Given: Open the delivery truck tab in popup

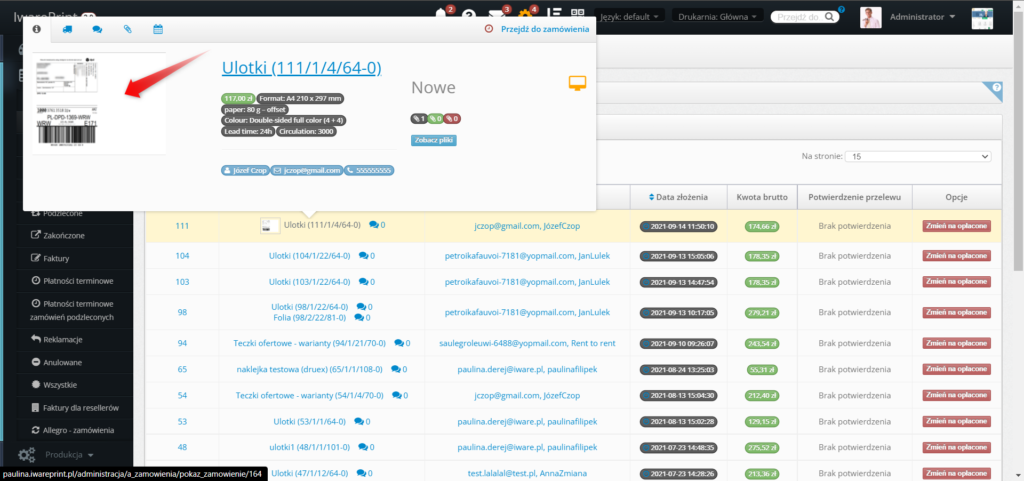Looking at the screenshot, I should [x=67, y=29].
